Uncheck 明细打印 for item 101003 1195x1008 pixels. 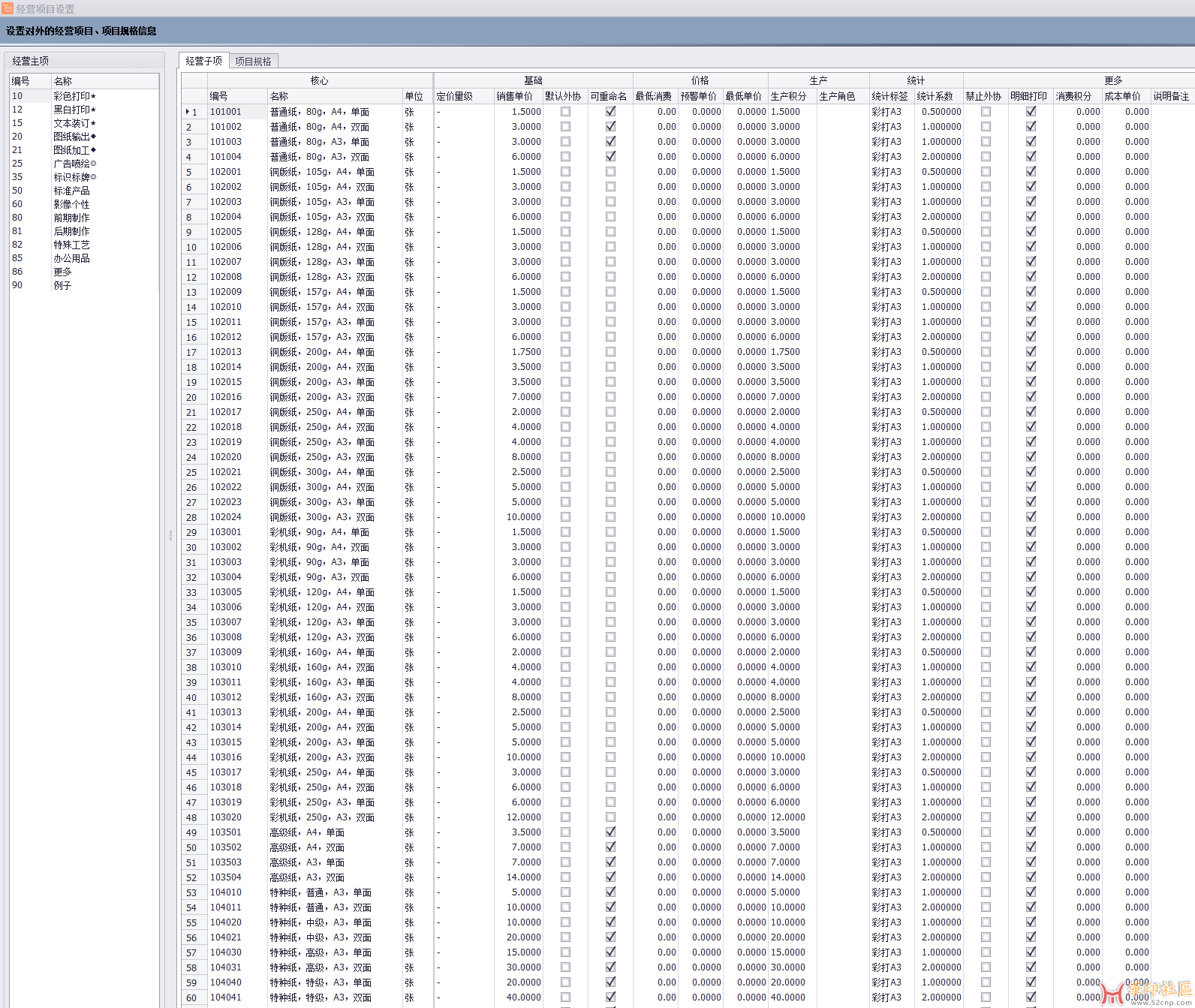[1031, 142]
